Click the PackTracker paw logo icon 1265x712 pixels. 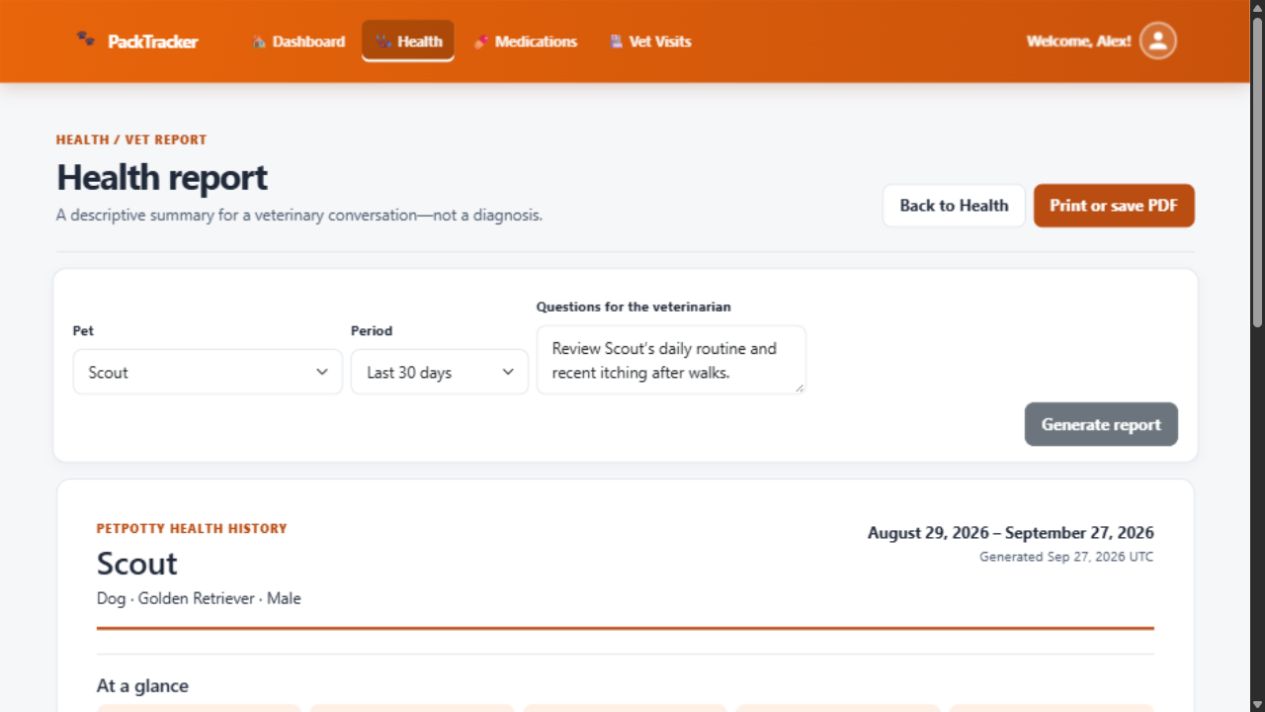tap(86, 40)
